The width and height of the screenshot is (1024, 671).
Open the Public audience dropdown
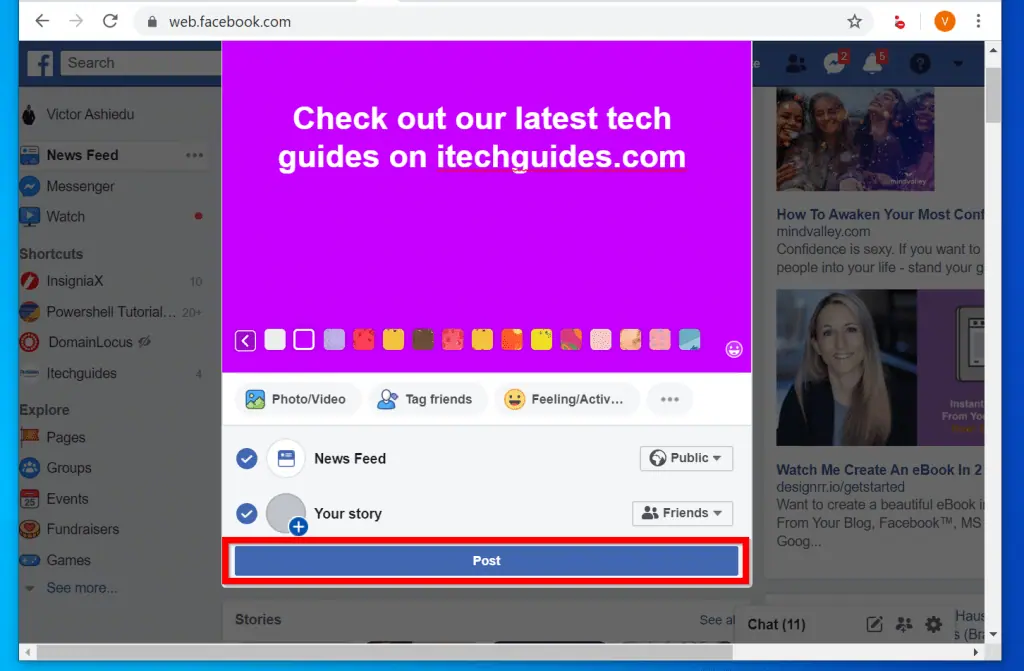click(x=686, y=458)
